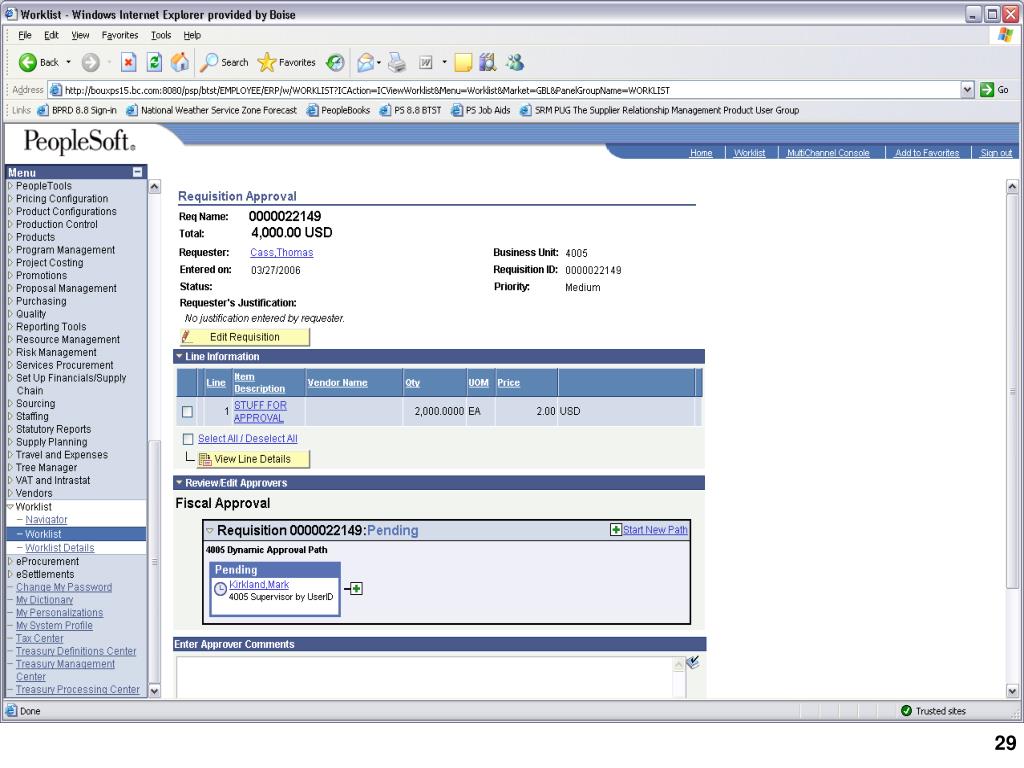Open PeopleBooks links bar shortcut

click(338, 110)
